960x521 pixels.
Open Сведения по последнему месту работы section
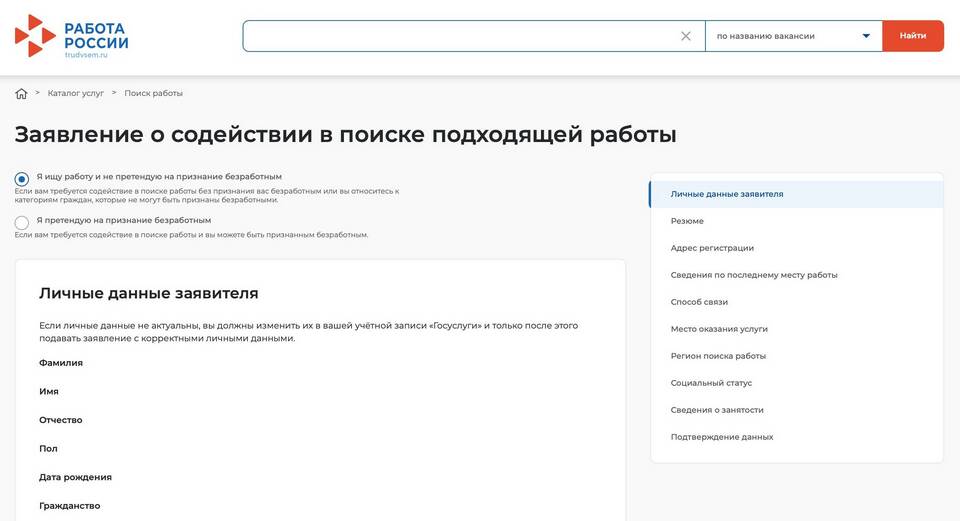click(x=754, y=275)
